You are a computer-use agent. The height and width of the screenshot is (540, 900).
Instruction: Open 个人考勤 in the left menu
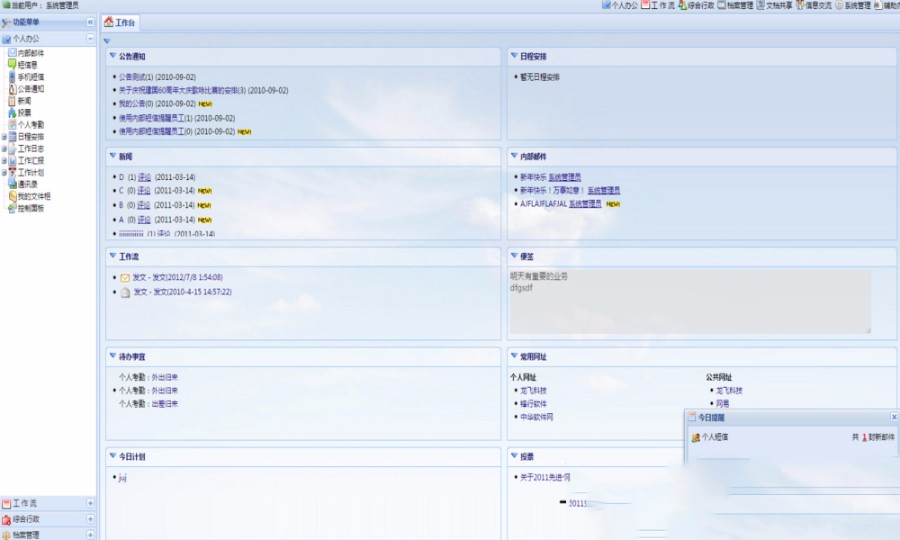30,124
